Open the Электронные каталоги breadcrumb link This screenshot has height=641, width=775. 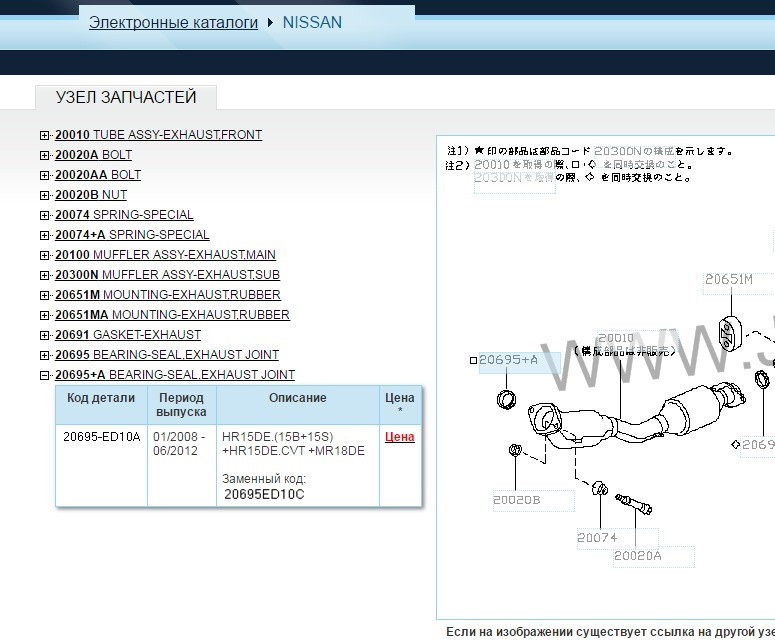click(x=173, y=22)
